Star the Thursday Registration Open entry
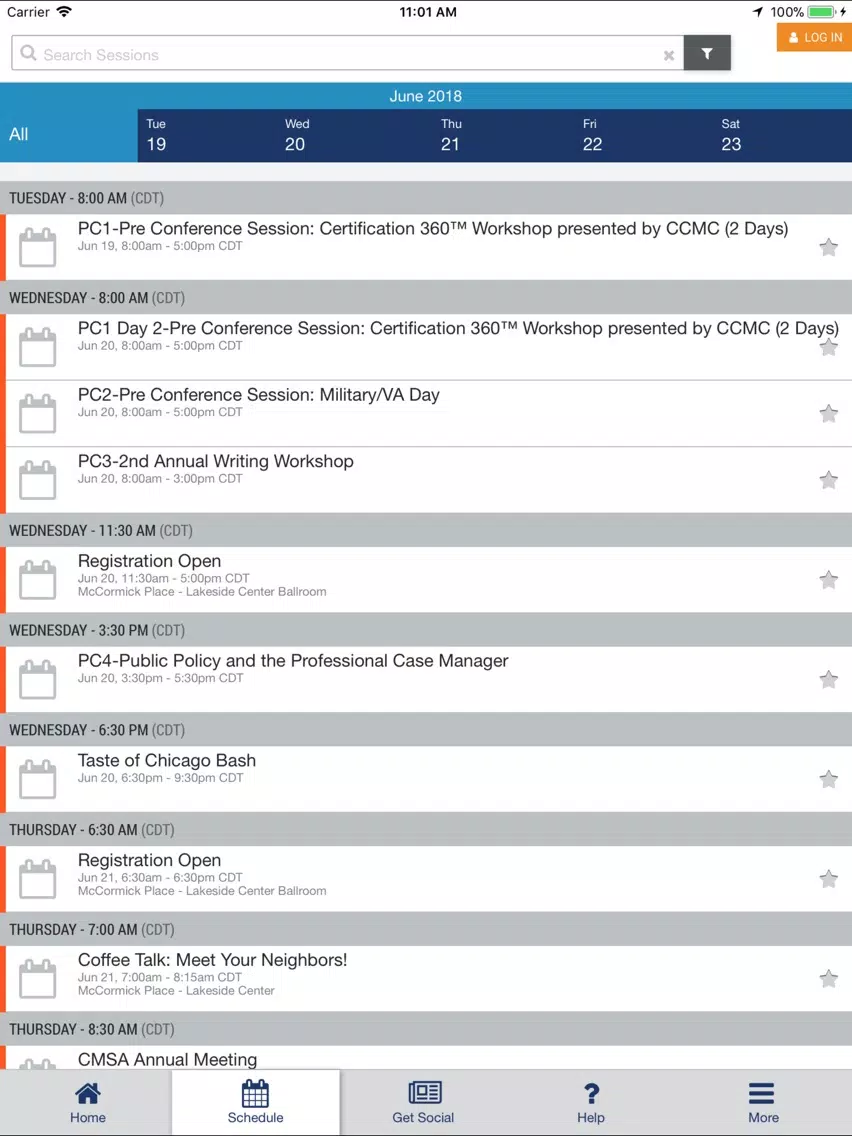 click(828, 879)
